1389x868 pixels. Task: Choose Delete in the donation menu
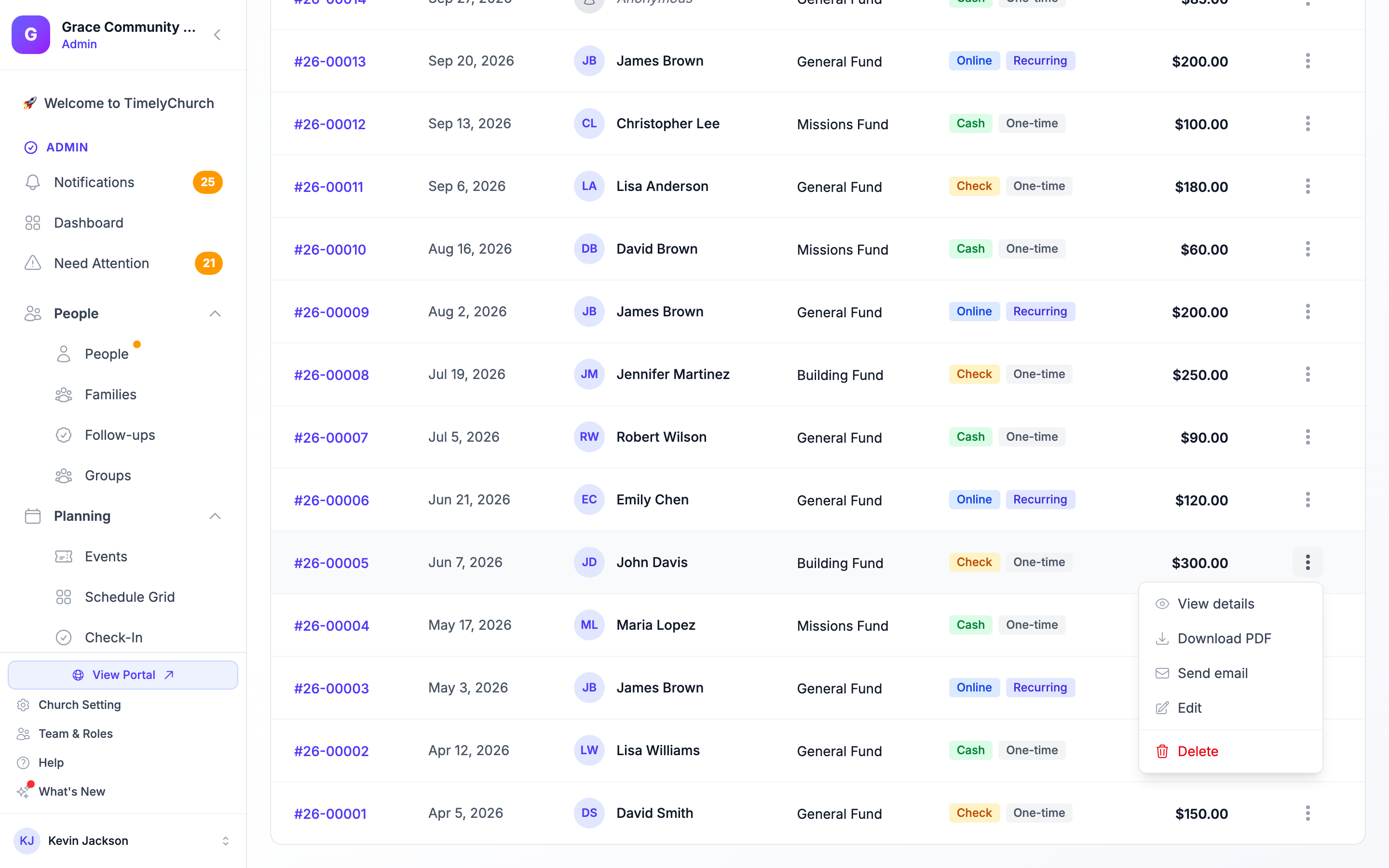point(1231,751)
